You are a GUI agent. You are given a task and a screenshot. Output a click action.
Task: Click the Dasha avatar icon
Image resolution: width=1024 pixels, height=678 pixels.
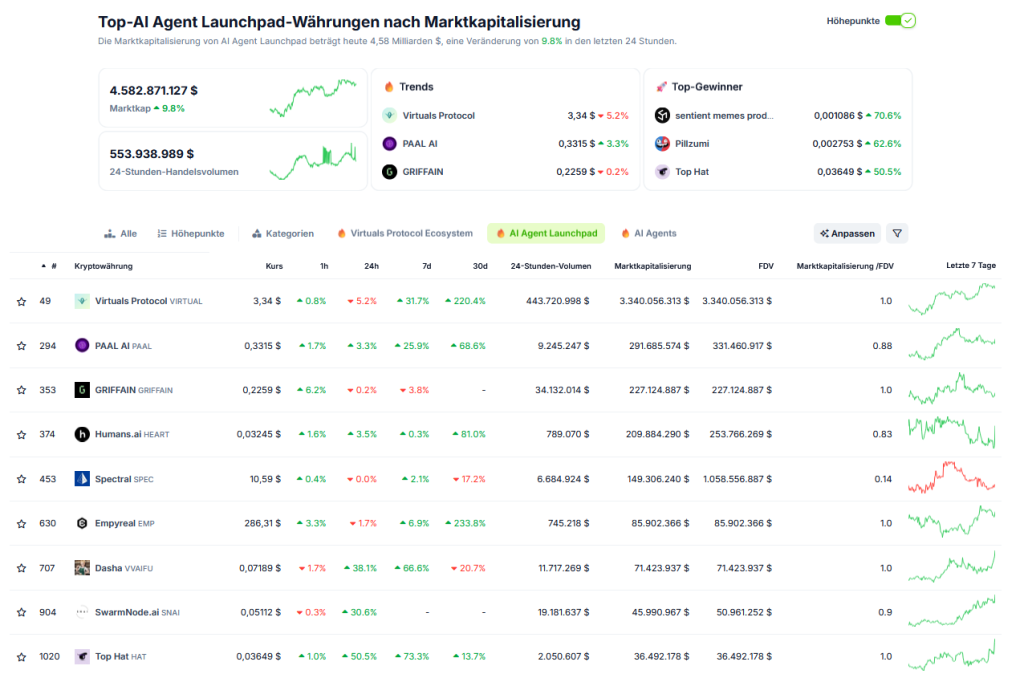(82, 568)
